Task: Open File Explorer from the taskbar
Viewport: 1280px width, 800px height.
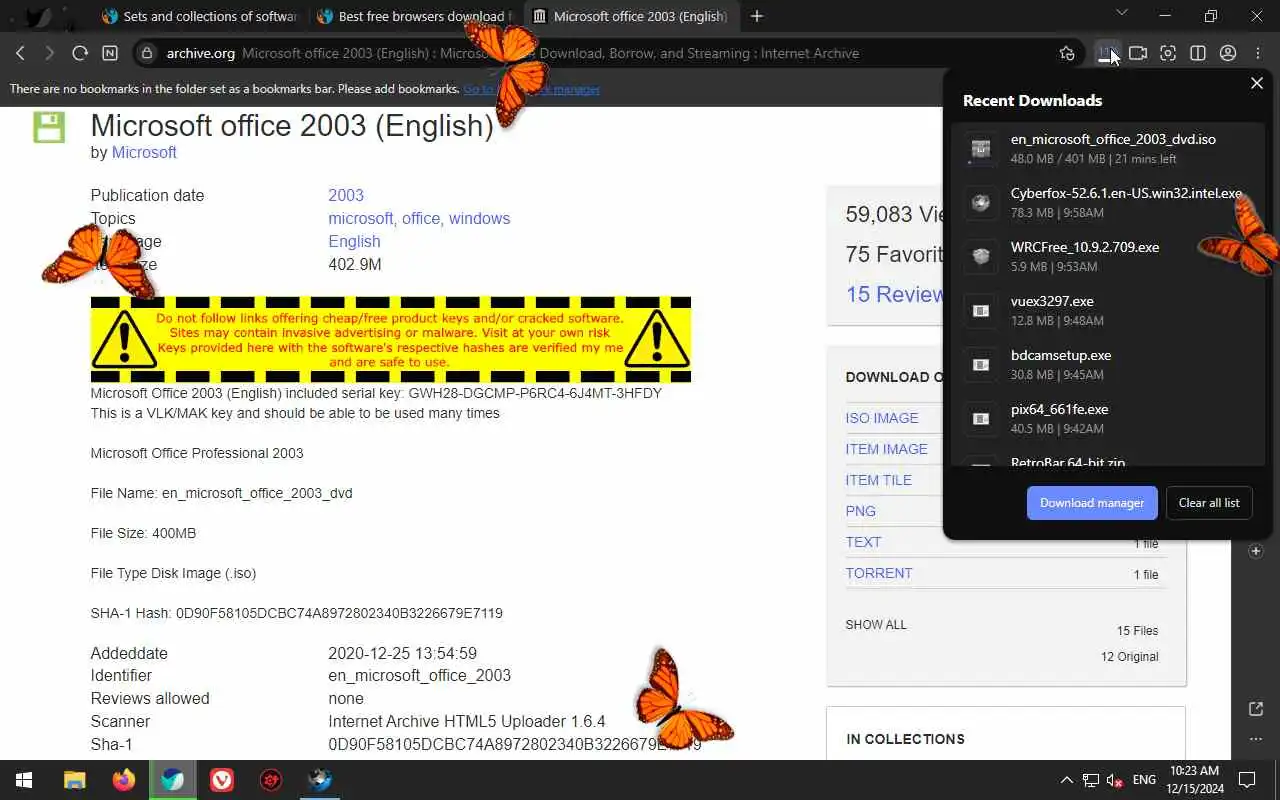Action: tap(75, 780)
